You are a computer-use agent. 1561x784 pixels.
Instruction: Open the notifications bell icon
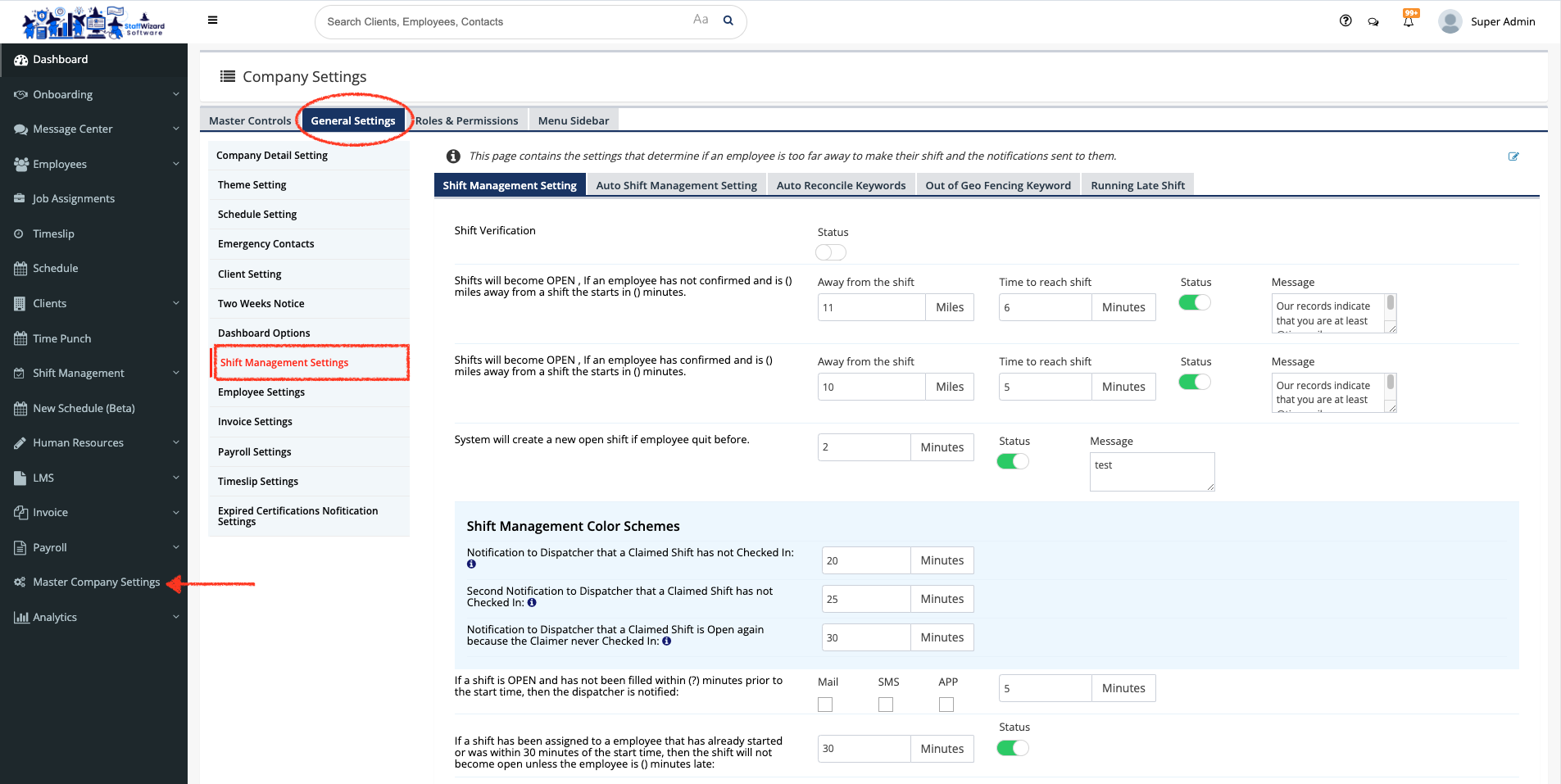[1409, 21]
